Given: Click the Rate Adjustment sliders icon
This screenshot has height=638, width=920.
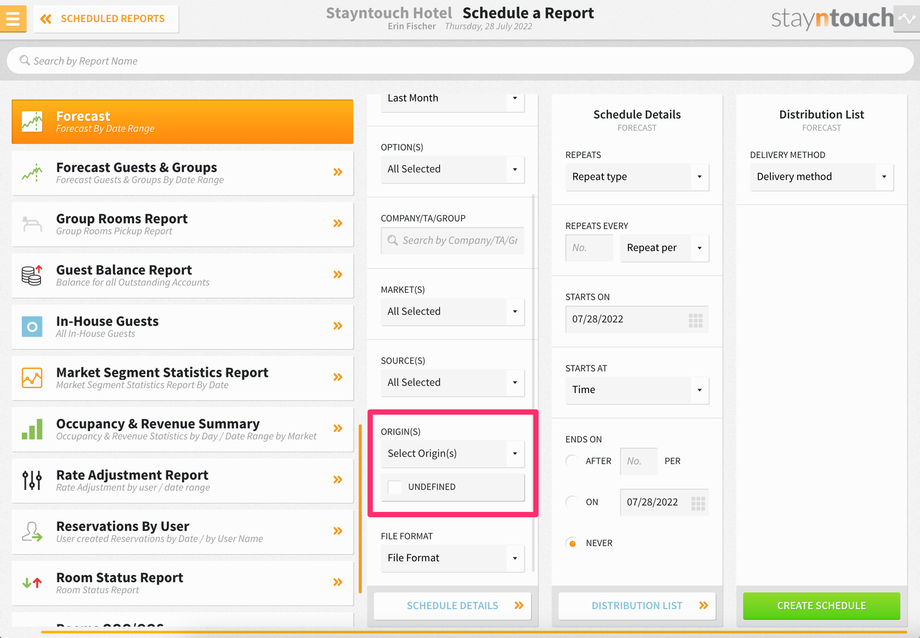Looking at the screenshot, I should pyautogui.click(x=32, y=480).
